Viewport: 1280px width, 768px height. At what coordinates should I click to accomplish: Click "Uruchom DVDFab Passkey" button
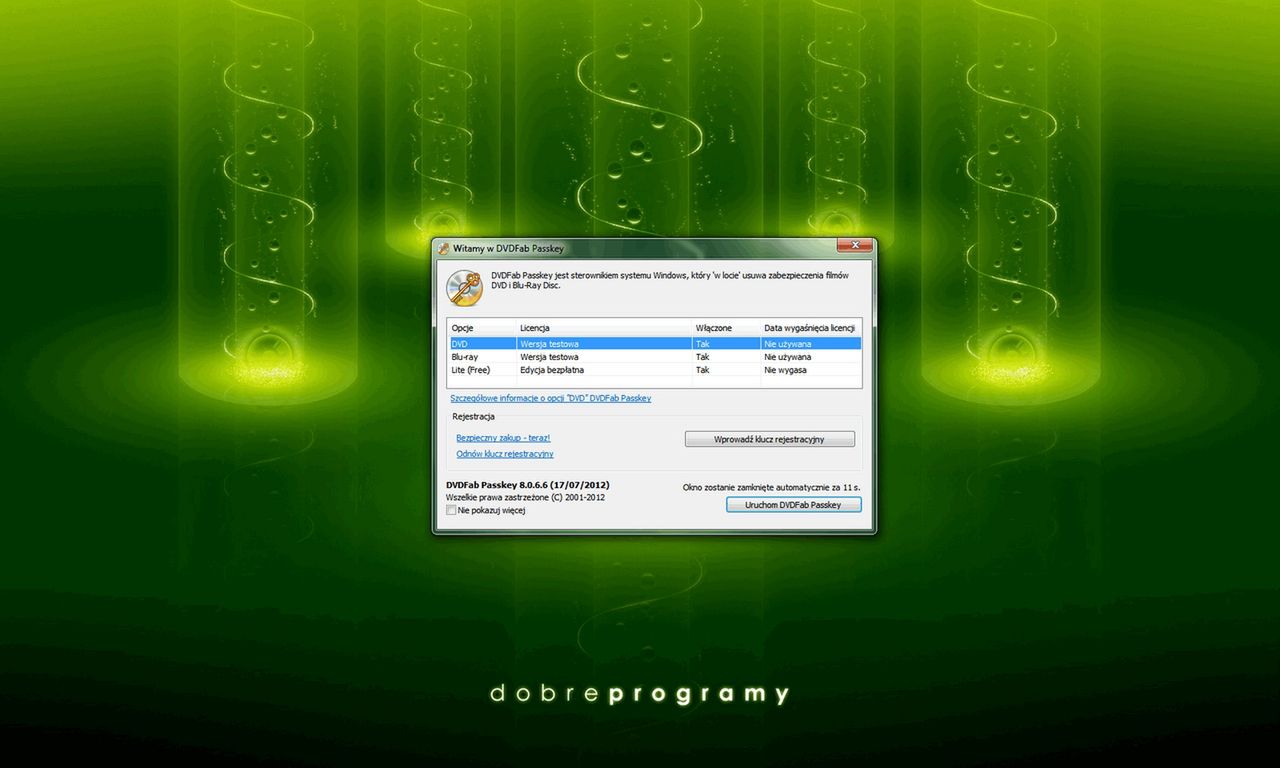tap(793, 505)
